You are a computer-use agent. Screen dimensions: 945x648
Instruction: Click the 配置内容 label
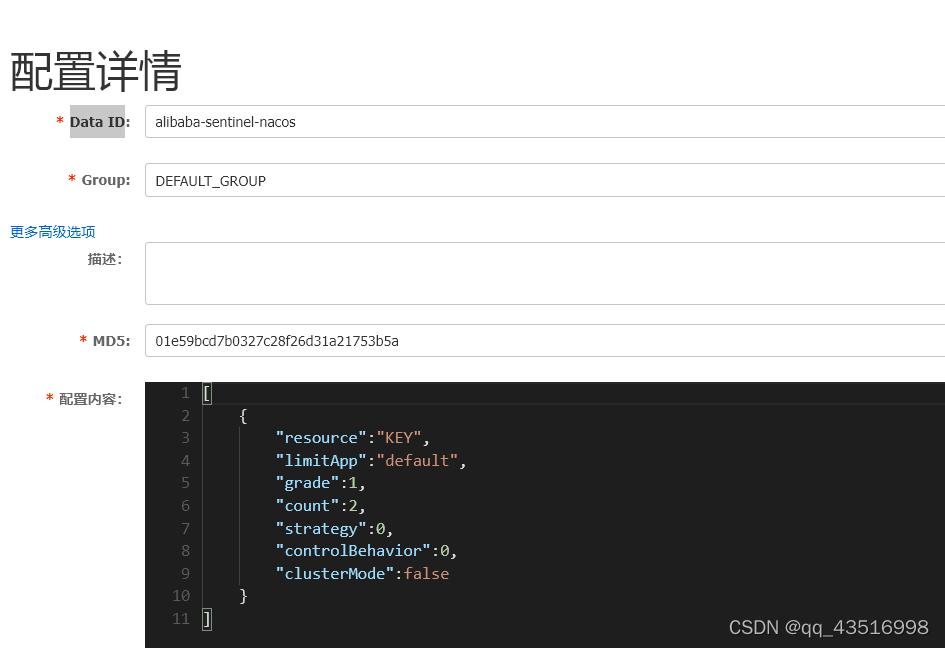tap(90, 399)
